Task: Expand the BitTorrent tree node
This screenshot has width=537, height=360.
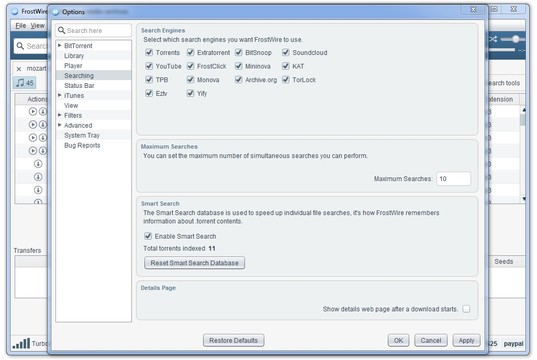Action: click(60, 45)
